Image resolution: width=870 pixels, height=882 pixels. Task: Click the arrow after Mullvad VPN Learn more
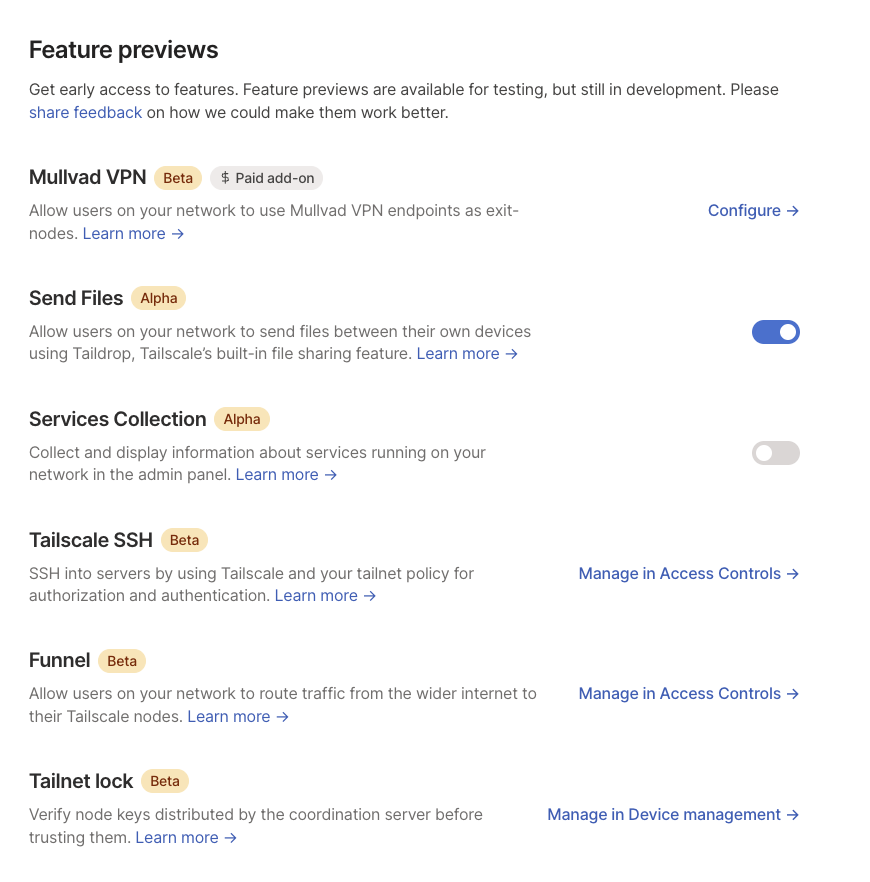(177, 233)
